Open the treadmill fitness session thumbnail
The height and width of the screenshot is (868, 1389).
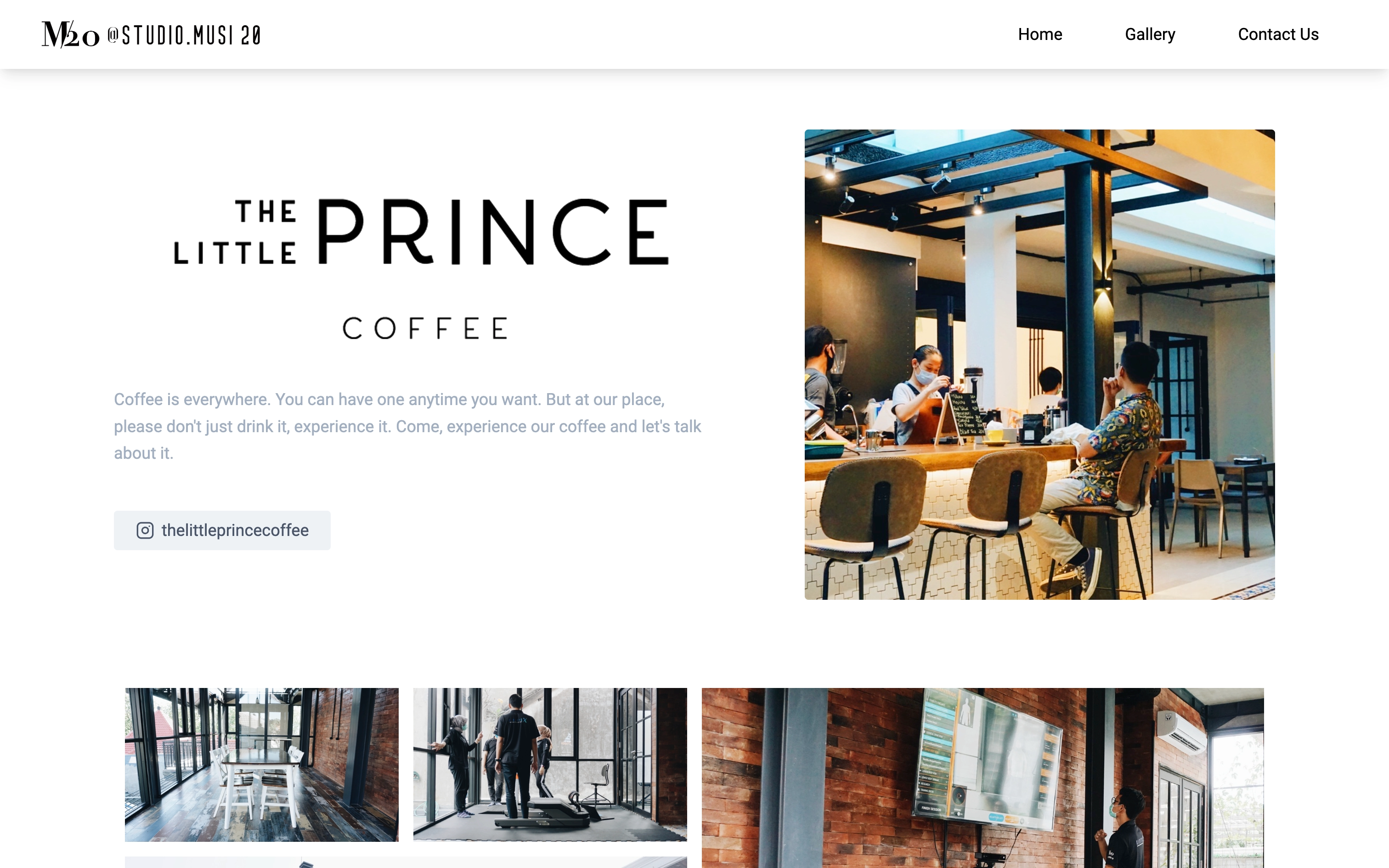(x=550, y=765)
